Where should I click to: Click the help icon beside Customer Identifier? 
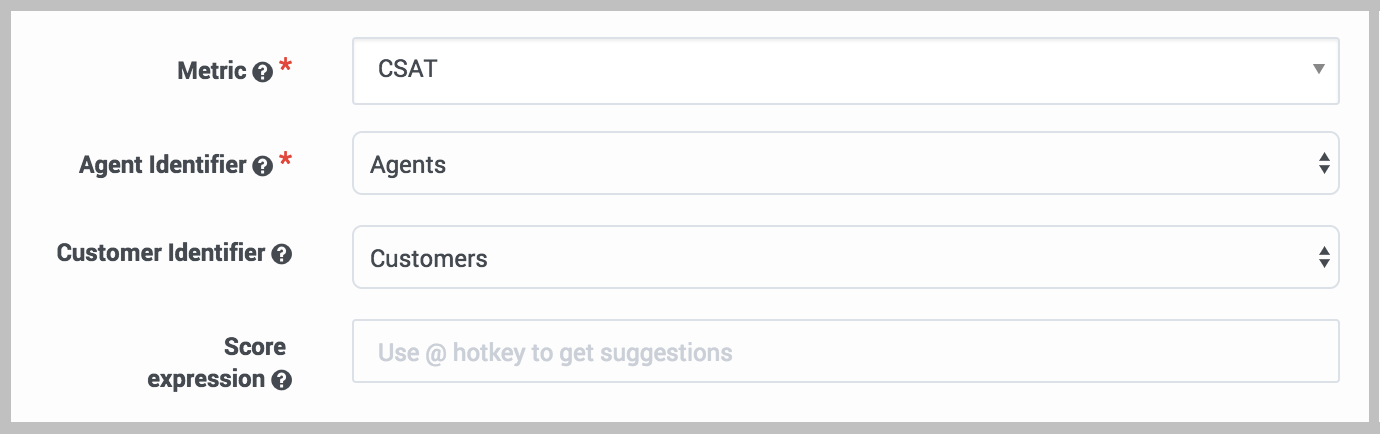coord(282,254)
